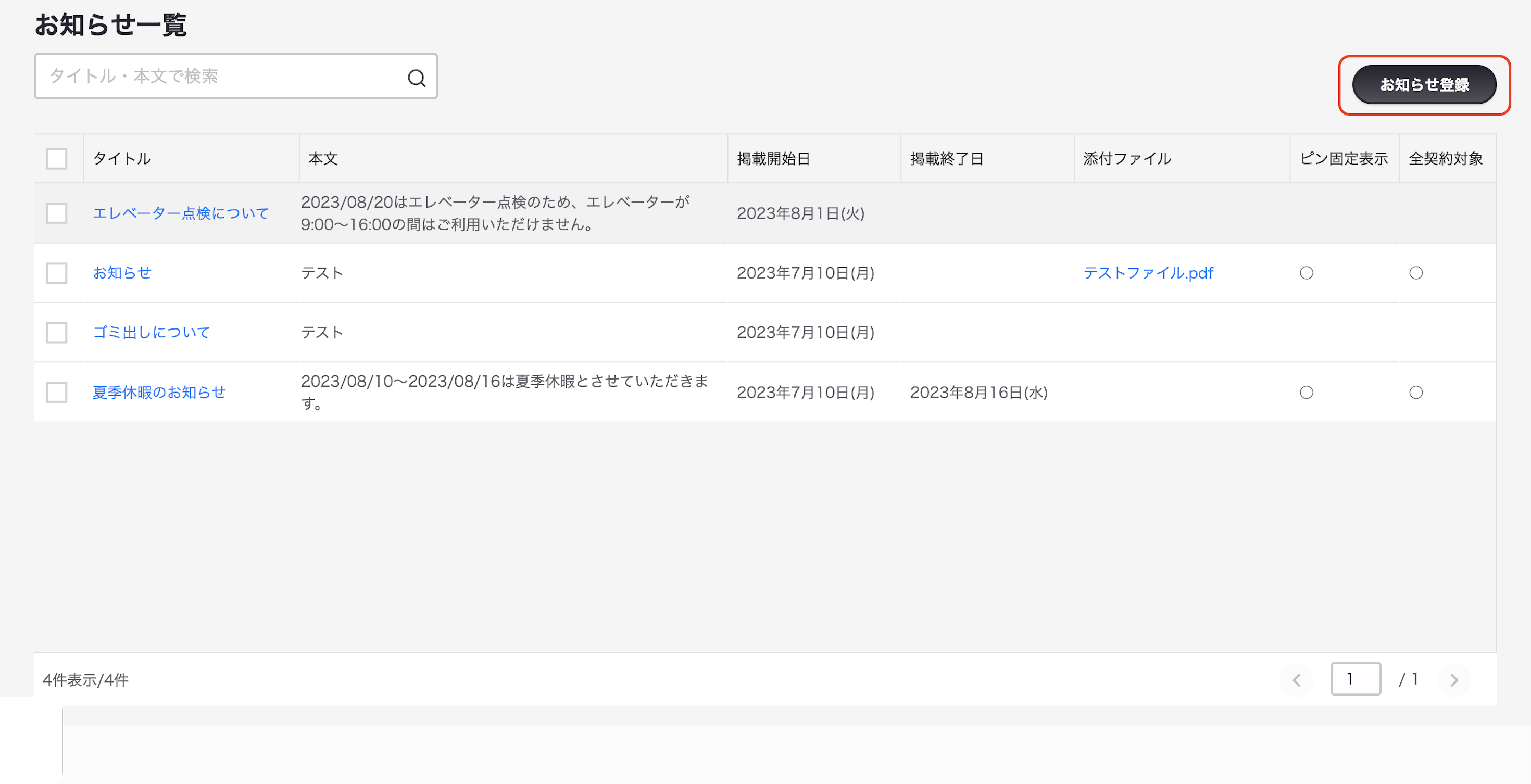1531x784 pixels.
Task: Click all-contracts circle in 夏季休暇のお知らせ row
Action: point(1416,393)
